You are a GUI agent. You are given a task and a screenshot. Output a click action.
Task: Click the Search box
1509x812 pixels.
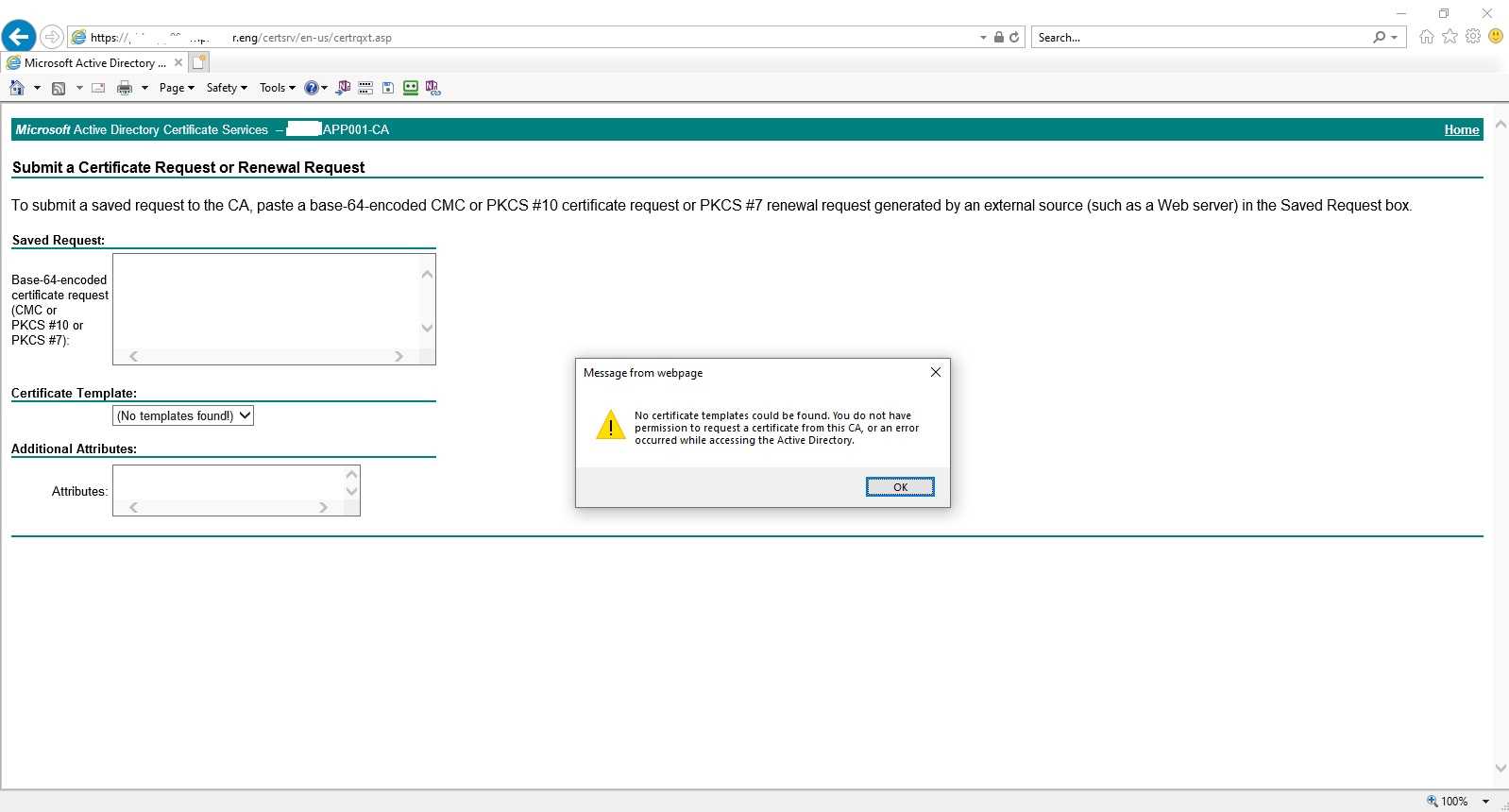tap(1201, 38)
